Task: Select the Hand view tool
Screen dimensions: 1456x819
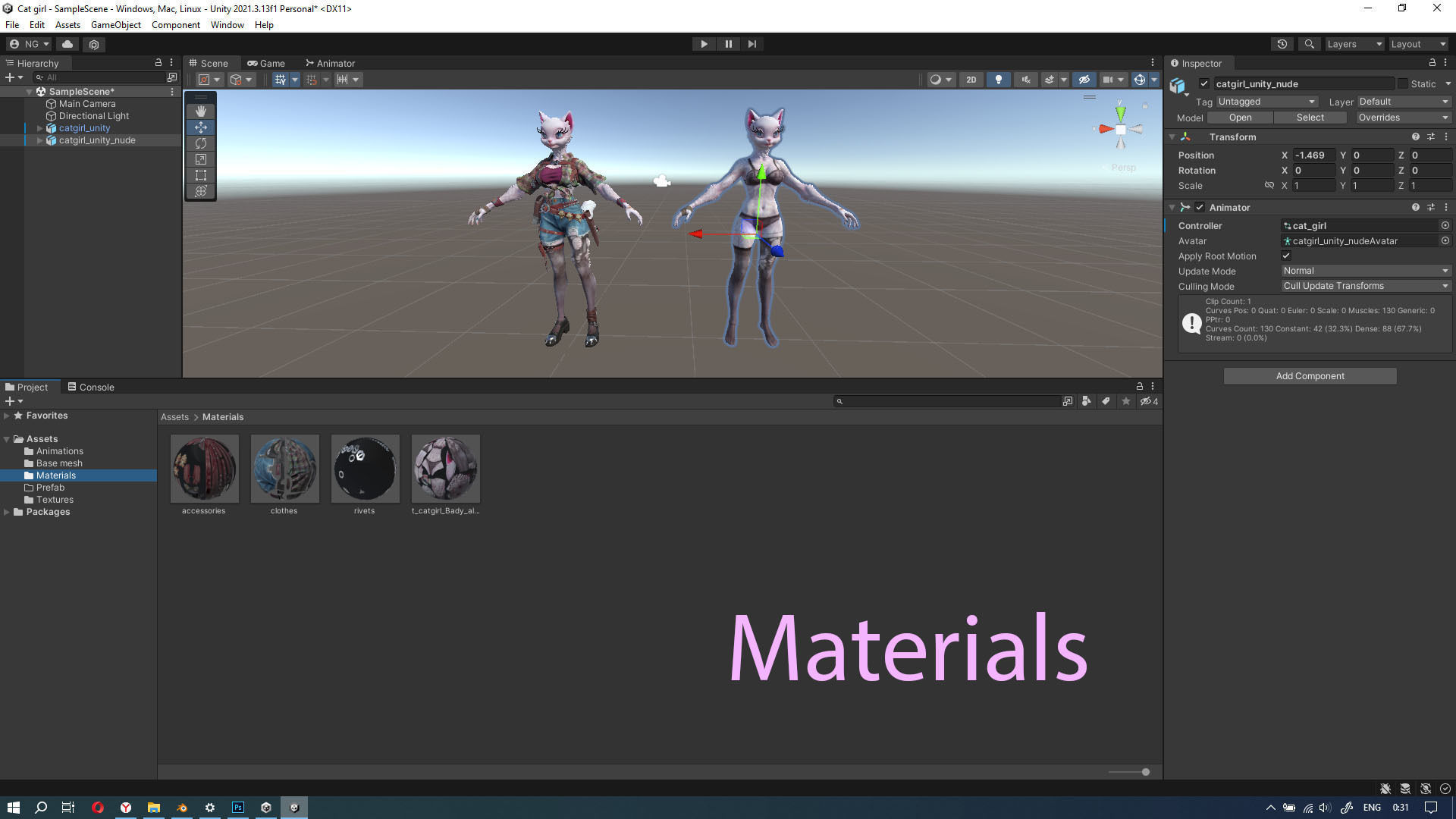Action: [201, 111]
